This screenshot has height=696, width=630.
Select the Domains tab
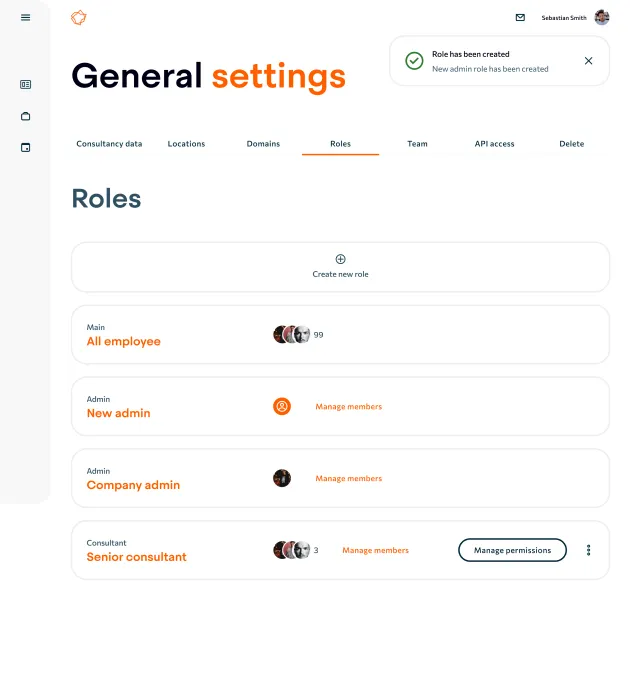(263, 144)
